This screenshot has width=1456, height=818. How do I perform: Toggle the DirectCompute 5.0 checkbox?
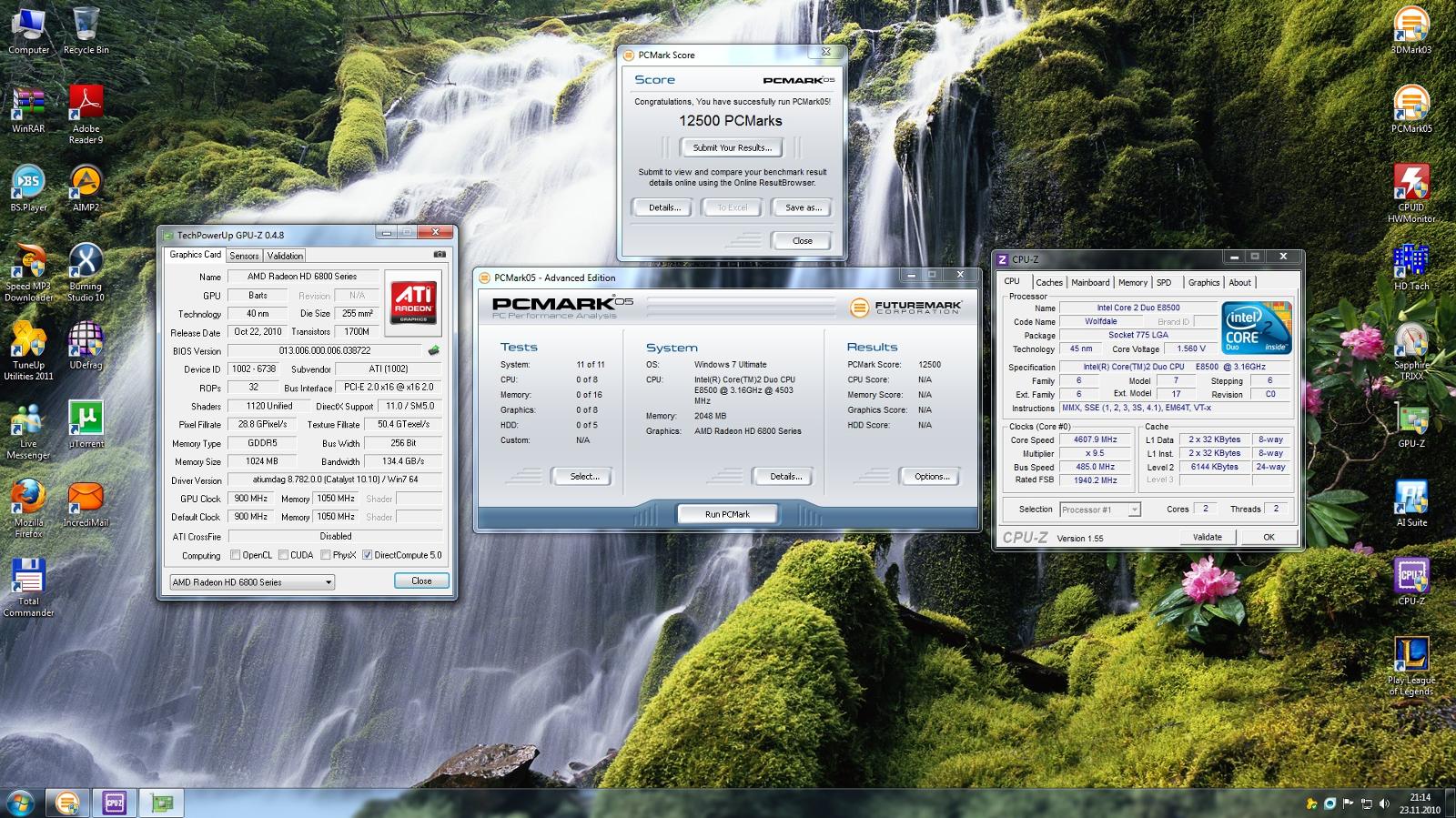point(368,555)
